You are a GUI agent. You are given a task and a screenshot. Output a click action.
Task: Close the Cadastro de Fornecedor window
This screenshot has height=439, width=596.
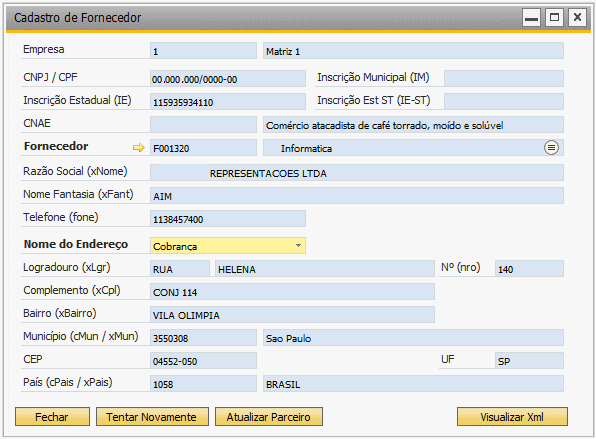pyautogui.click(x=577, y=17)
